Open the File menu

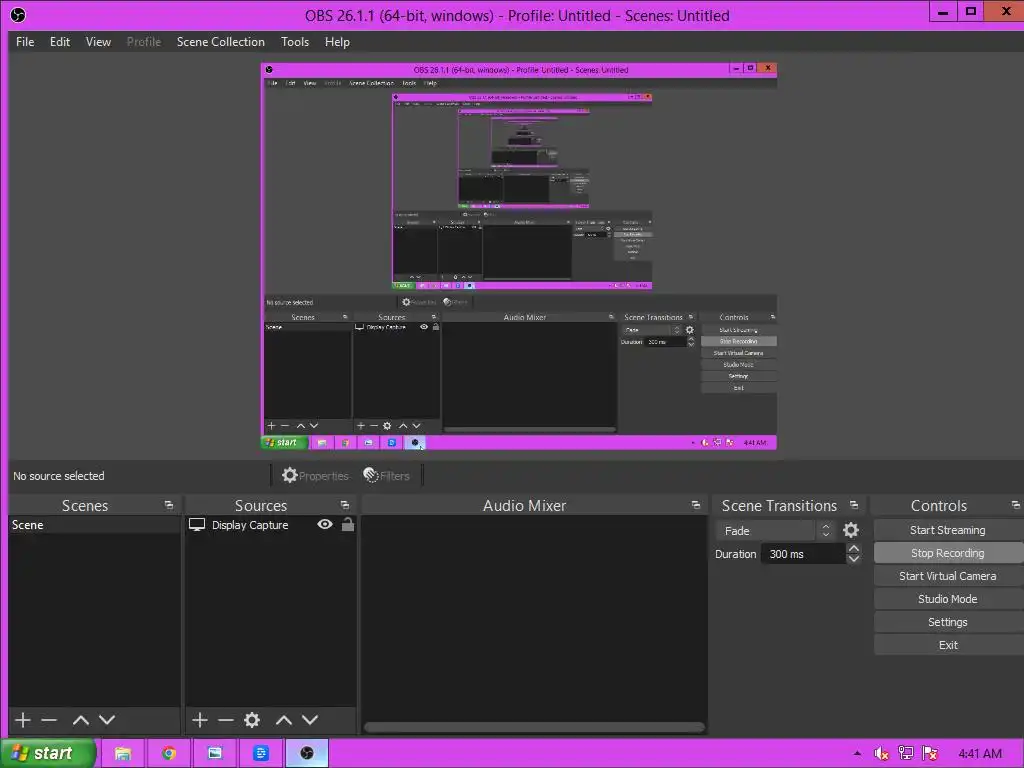[25, 42]
